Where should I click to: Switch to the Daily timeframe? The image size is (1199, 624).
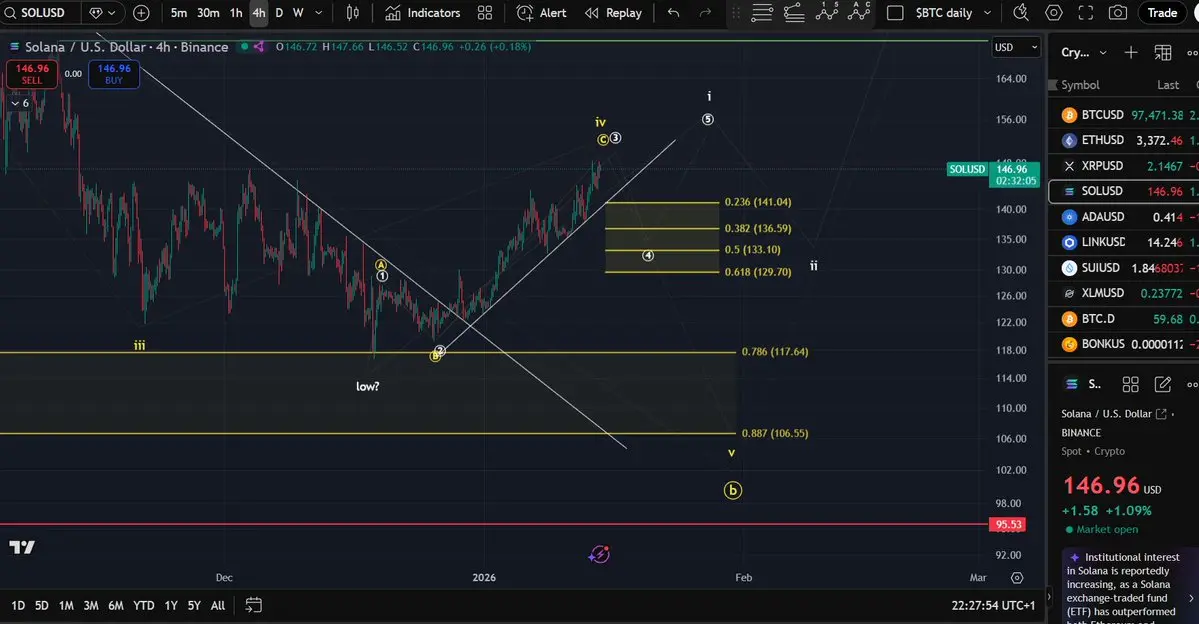279,13
